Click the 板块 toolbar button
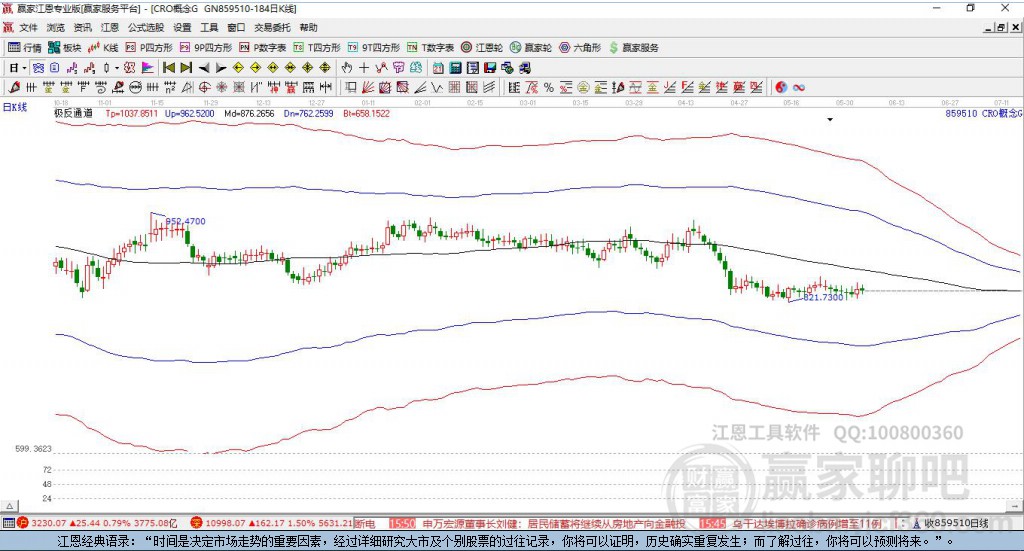 (x=64, y=48)
